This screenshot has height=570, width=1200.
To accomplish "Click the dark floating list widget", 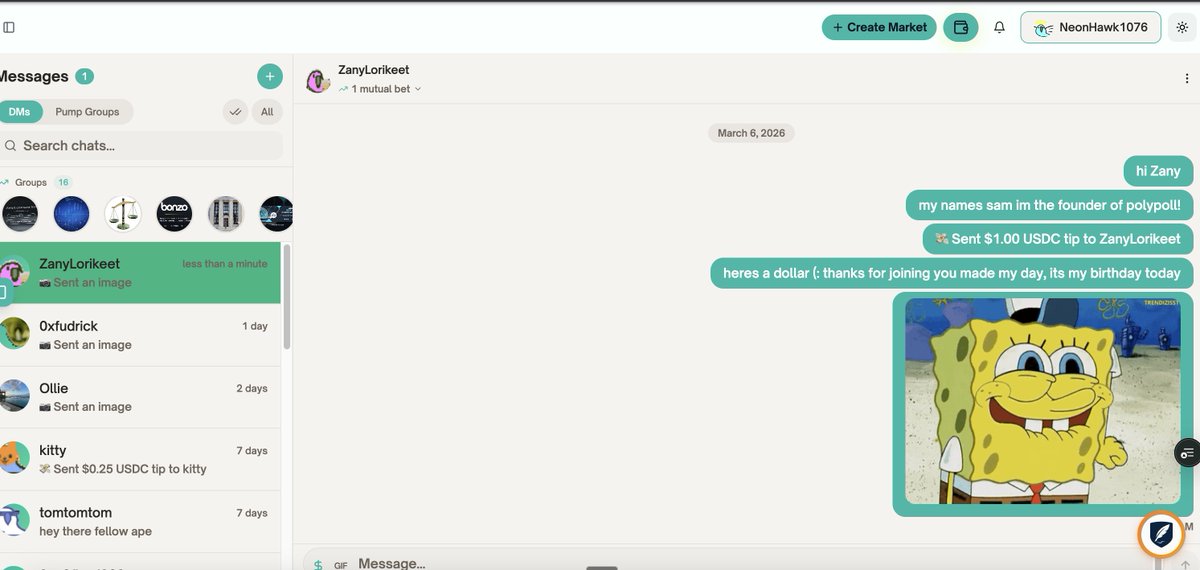I will point(1187,453).
